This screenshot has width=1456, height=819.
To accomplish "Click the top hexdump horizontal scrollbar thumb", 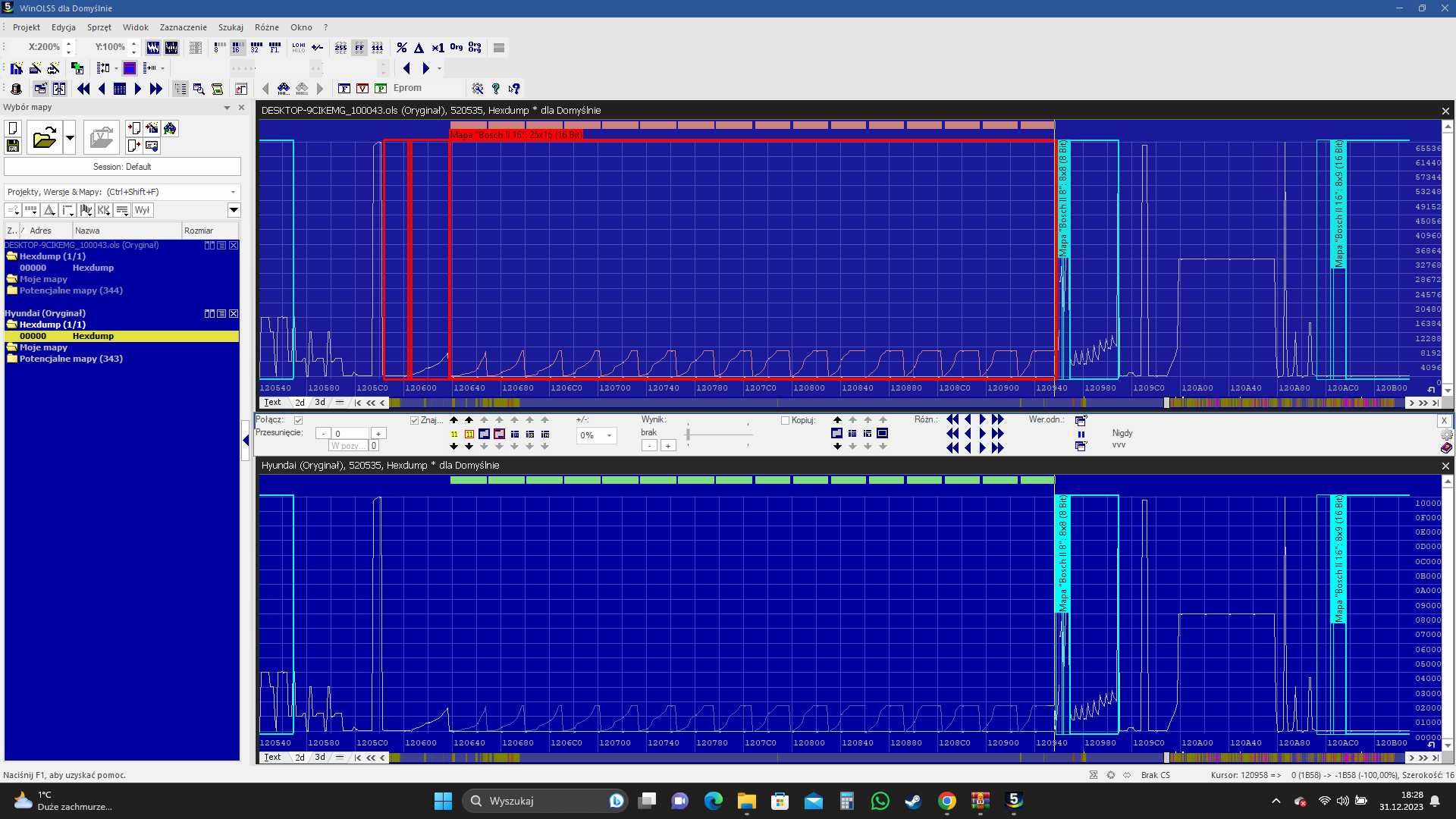I will [x=1167, y=403].
